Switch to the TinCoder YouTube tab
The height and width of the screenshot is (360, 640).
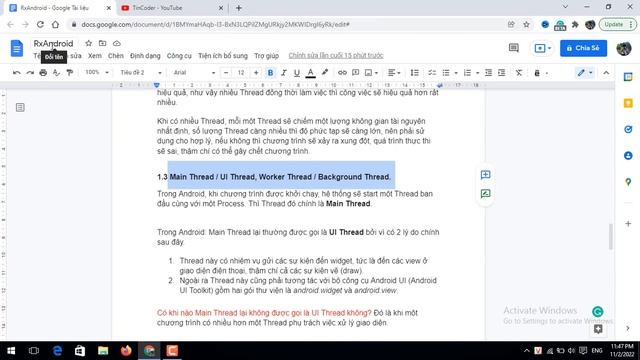point(171,8)
